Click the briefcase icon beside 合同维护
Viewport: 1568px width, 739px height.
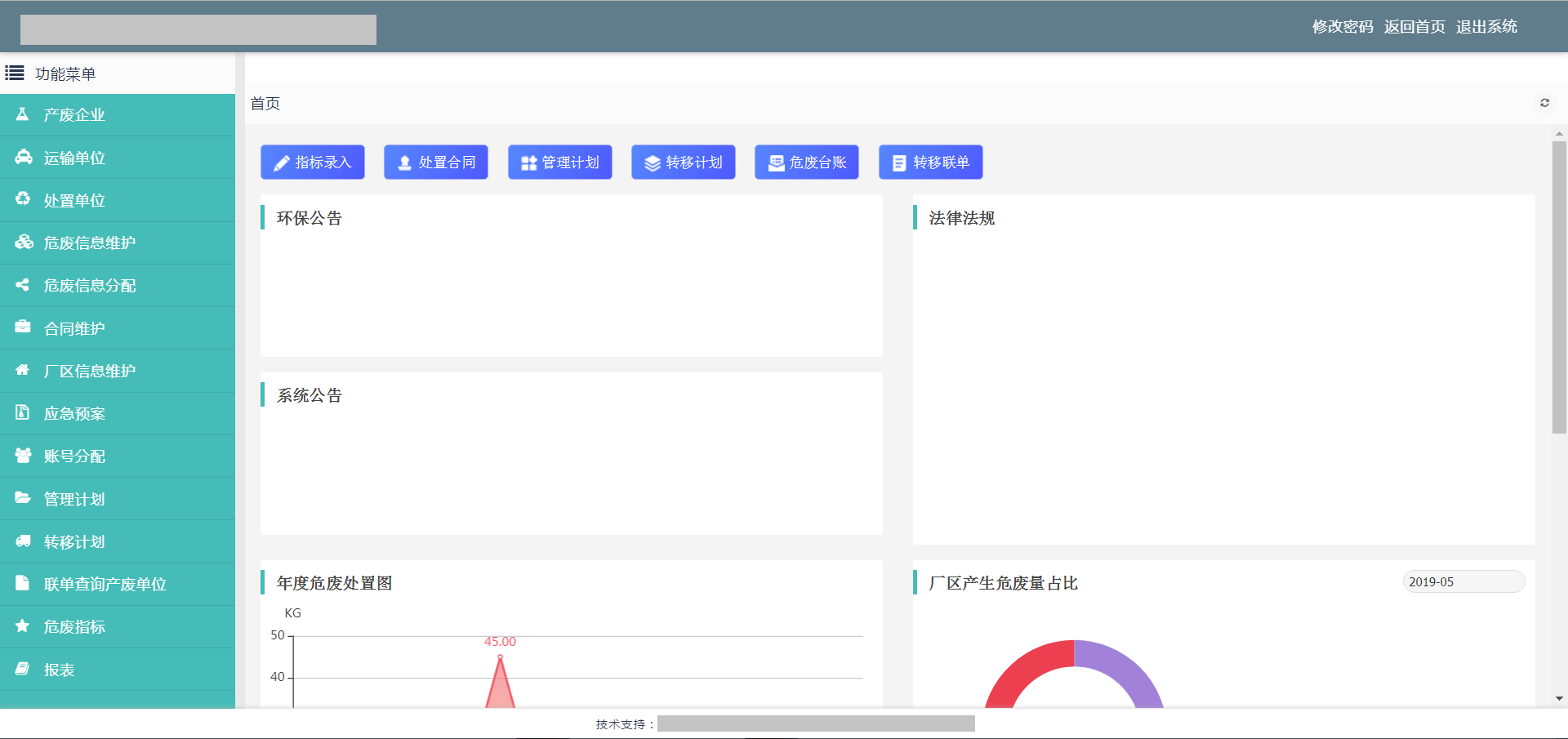click(x=23, y=327)
